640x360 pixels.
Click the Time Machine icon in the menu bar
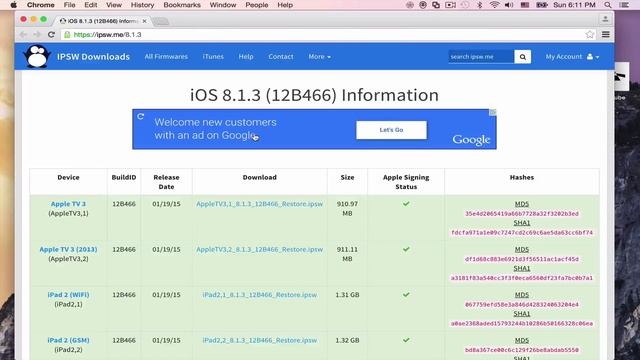tap(465, 5)
